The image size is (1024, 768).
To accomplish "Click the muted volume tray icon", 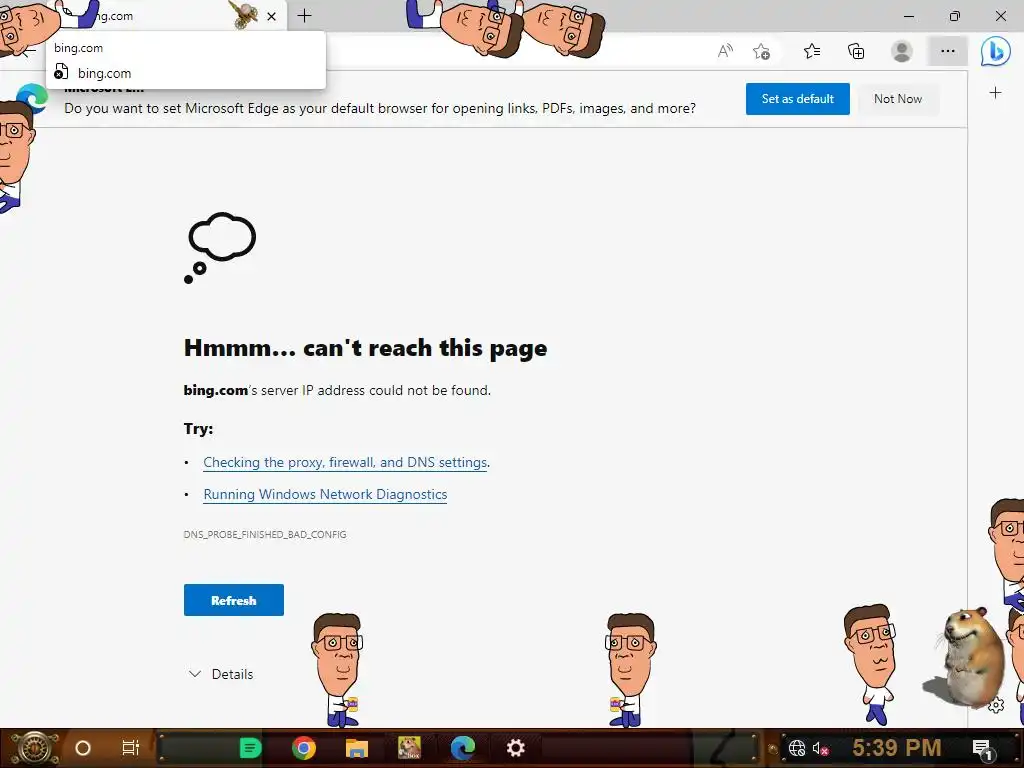I will [821, 748].
